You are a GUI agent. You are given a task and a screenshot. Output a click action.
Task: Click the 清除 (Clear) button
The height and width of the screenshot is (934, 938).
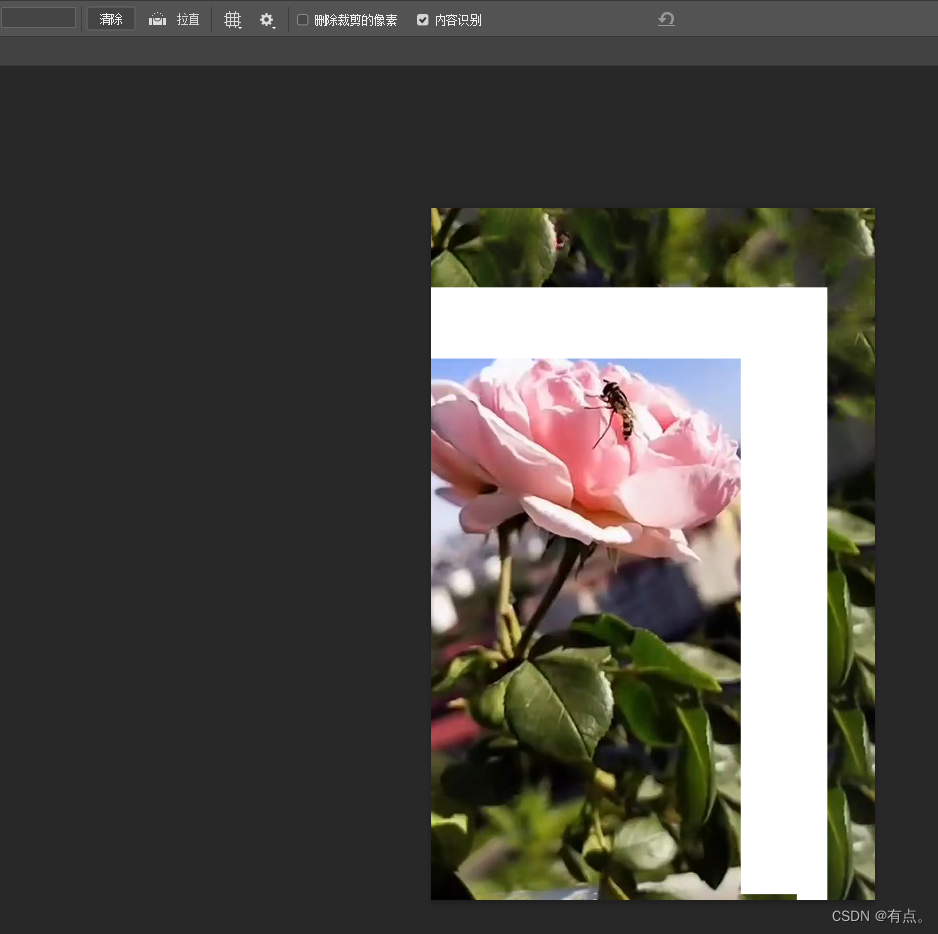111,19
